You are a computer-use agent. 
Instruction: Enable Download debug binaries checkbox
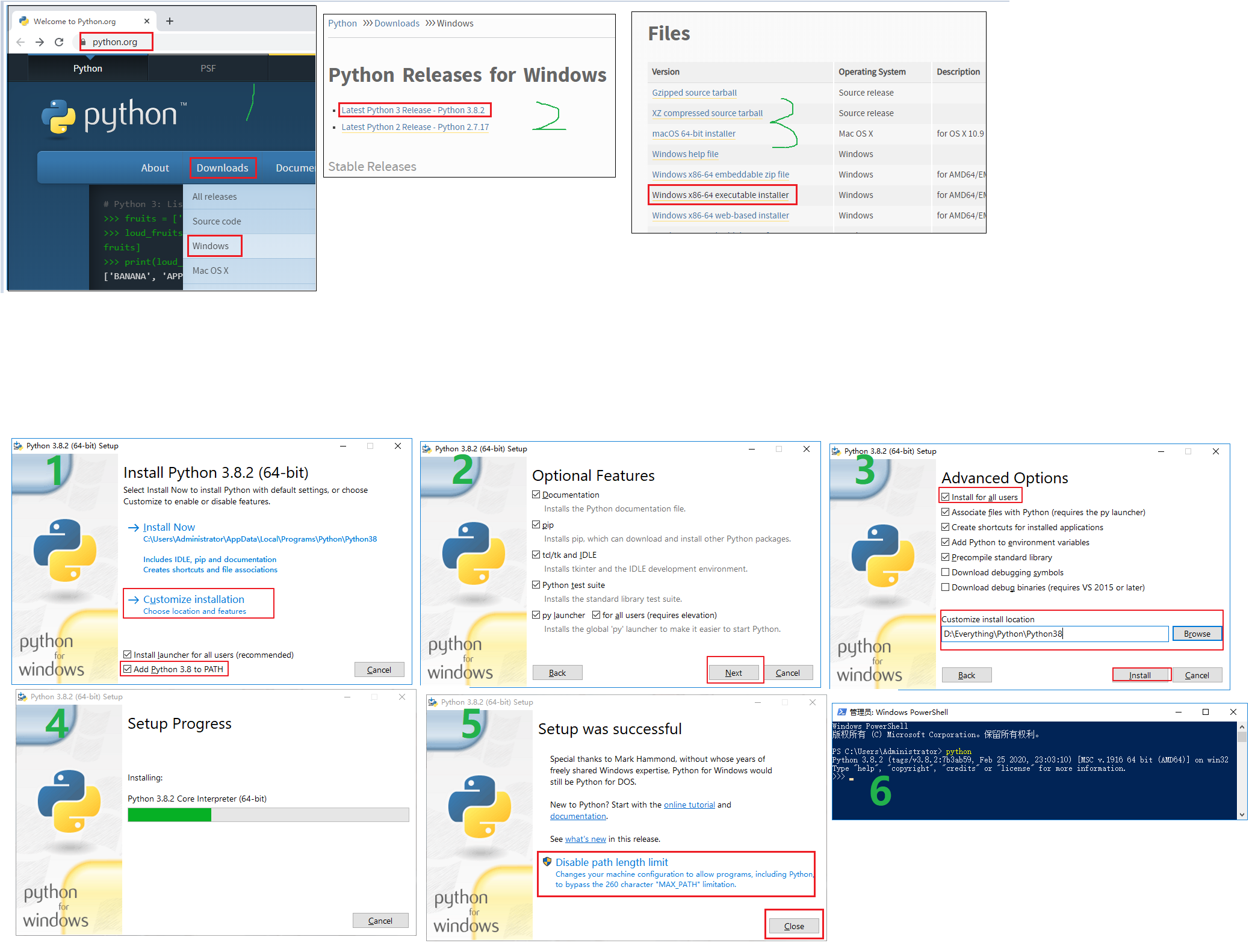(x=945, y=587)
